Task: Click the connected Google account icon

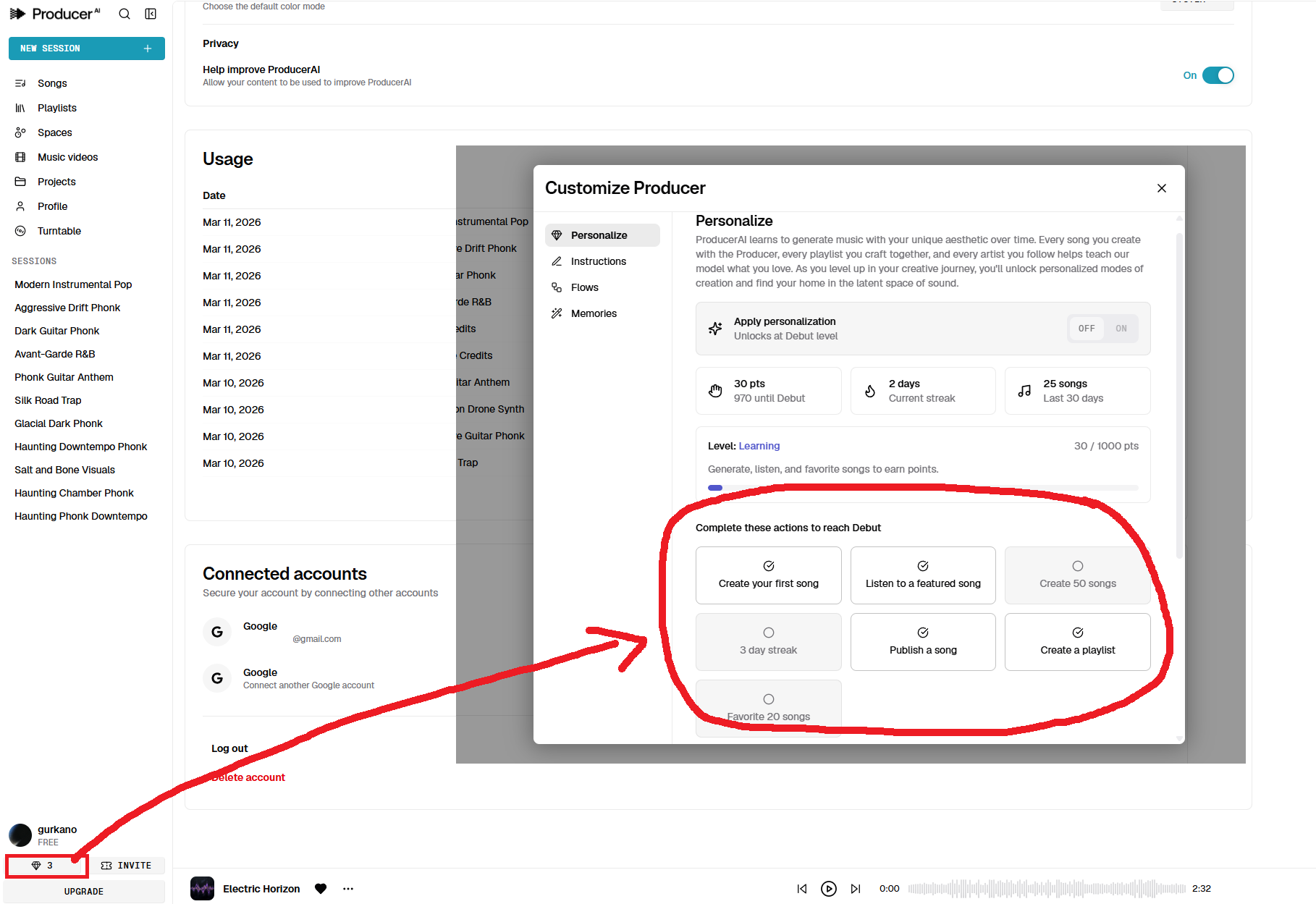Action: click(x=217, y=632)
